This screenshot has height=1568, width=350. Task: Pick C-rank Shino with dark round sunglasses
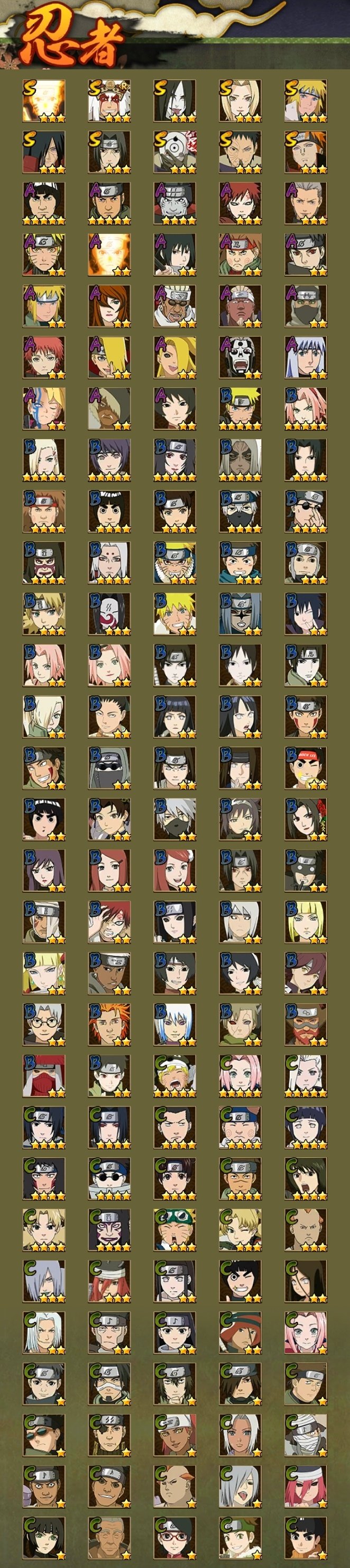pos(109,1179)
